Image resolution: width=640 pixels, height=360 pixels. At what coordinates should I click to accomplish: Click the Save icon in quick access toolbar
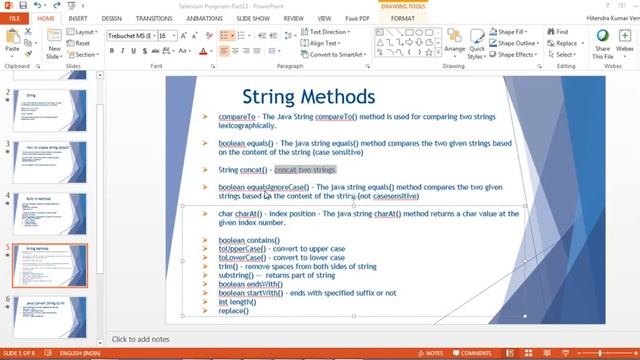click(x=23, y=6)
